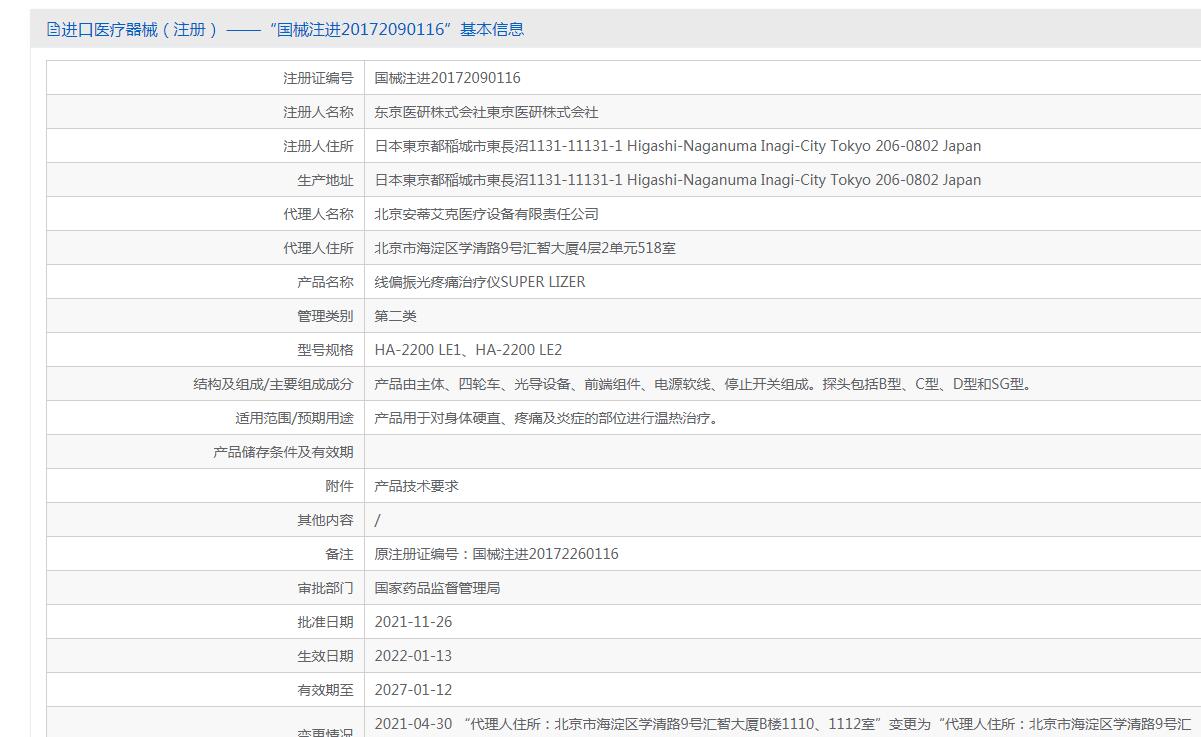Select date 2021-11-26
Screen dimensions: 1201x737
(414, 622)
